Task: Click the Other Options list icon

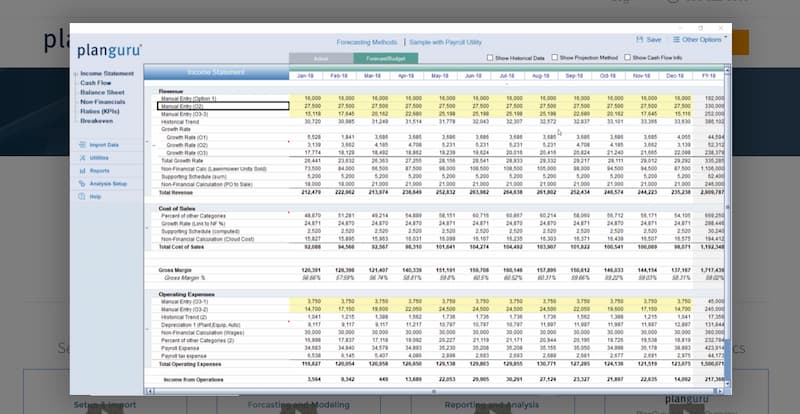Action: click(676, 39)
